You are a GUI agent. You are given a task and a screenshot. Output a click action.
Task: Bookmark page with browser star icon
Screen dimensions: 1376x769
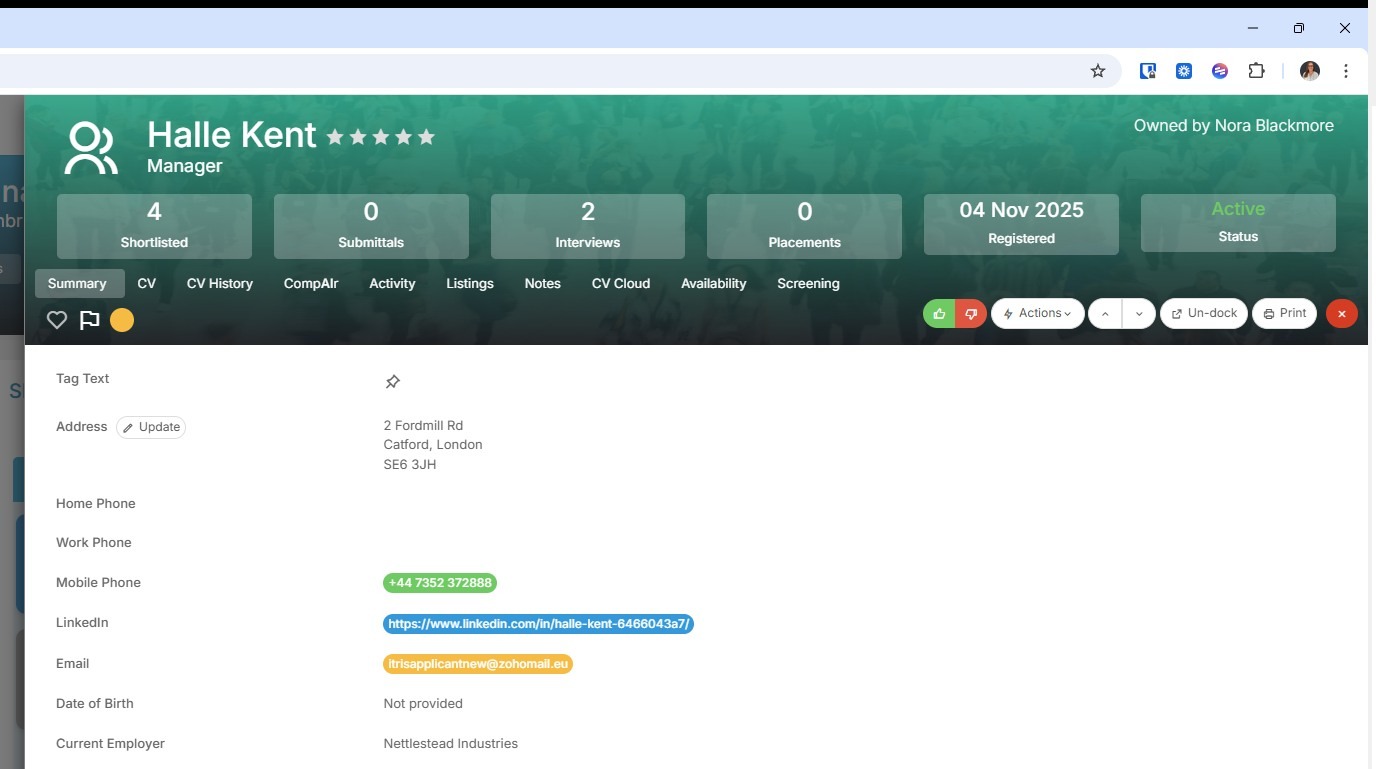pos(1098,71)
